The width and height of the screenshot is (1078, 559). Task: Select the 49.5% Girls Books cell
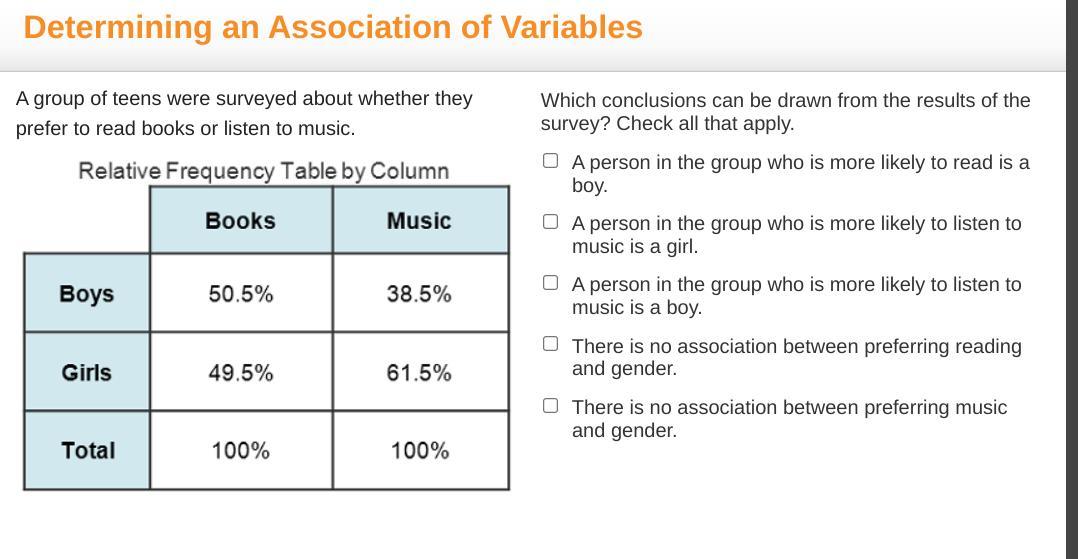pyautogui.click(x=240, y=372)
